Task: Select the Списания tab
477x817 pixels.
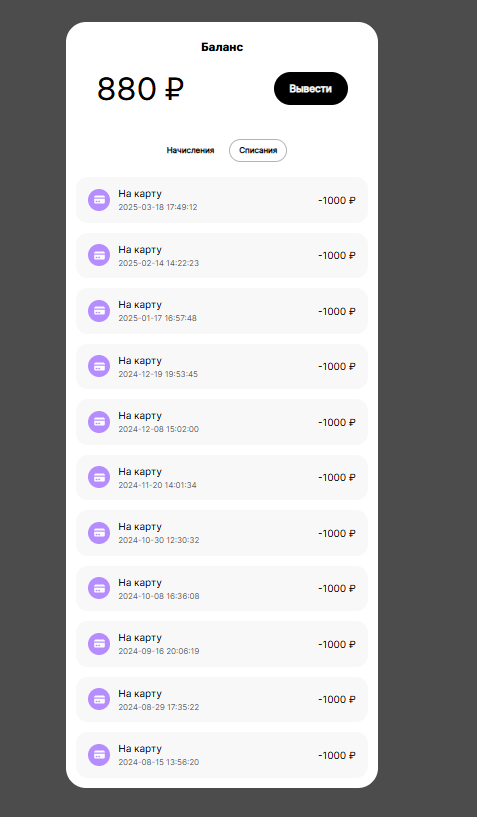Action: [x=258, y=151]
